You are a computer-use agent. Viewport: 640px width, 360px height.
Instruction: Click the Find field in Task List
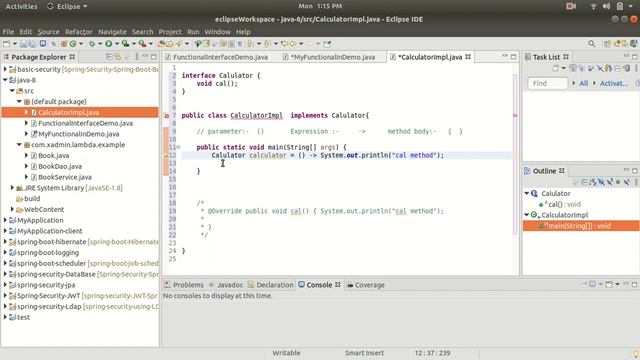[547, 83]
